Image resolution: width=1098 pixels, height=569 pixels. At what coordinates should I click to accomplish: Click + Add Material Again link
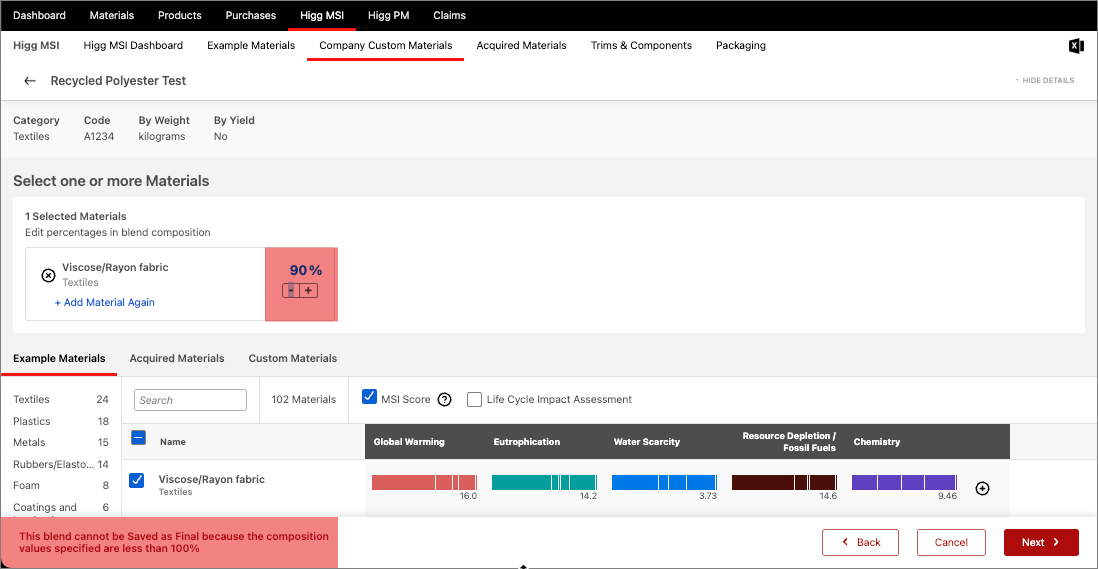(x=105, y=302)
